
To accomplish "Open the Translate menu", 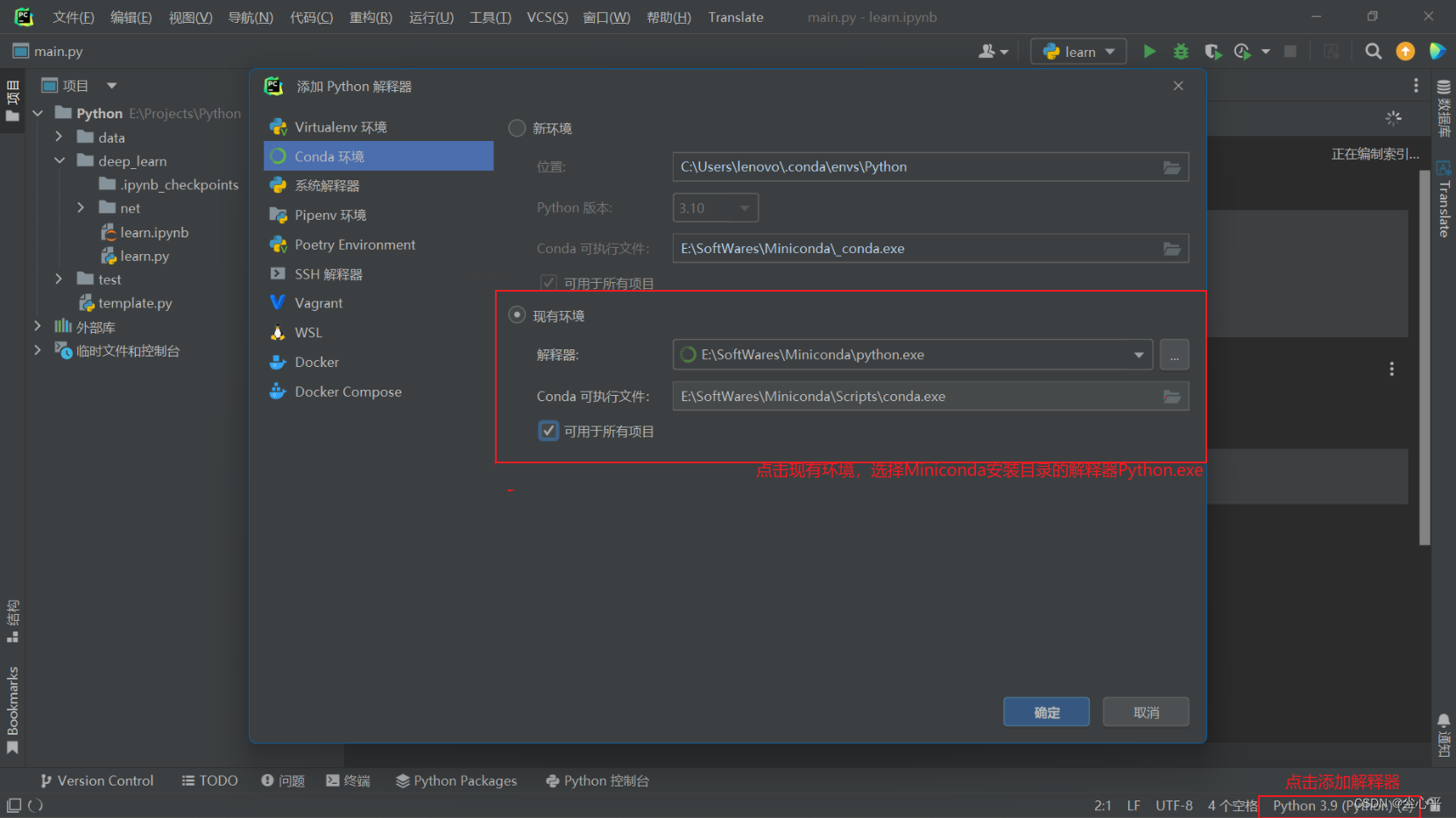I will (x=736, y=17).
